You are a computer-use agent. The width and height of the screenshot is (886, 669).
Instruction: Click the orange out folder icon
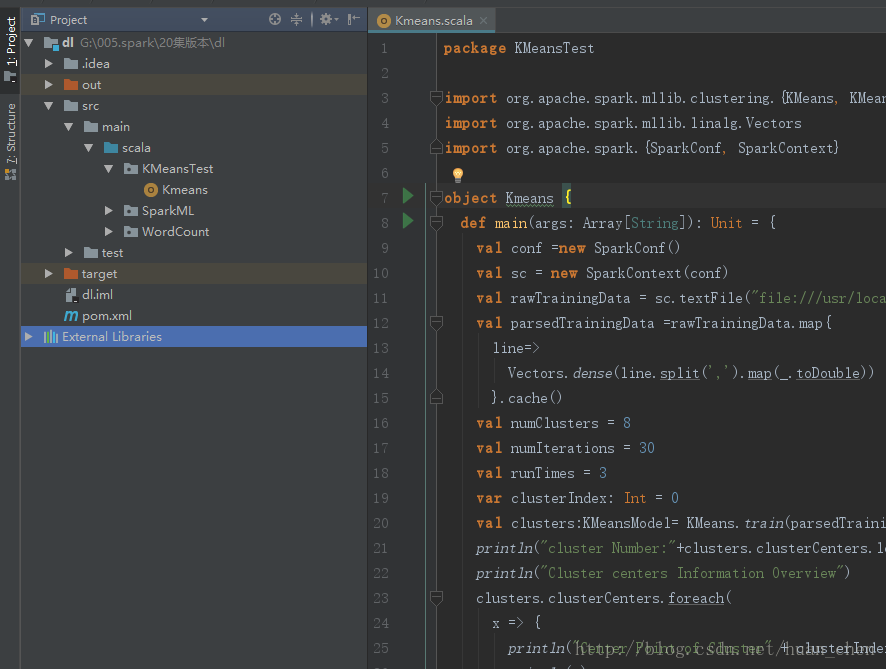tap(71, 85)
